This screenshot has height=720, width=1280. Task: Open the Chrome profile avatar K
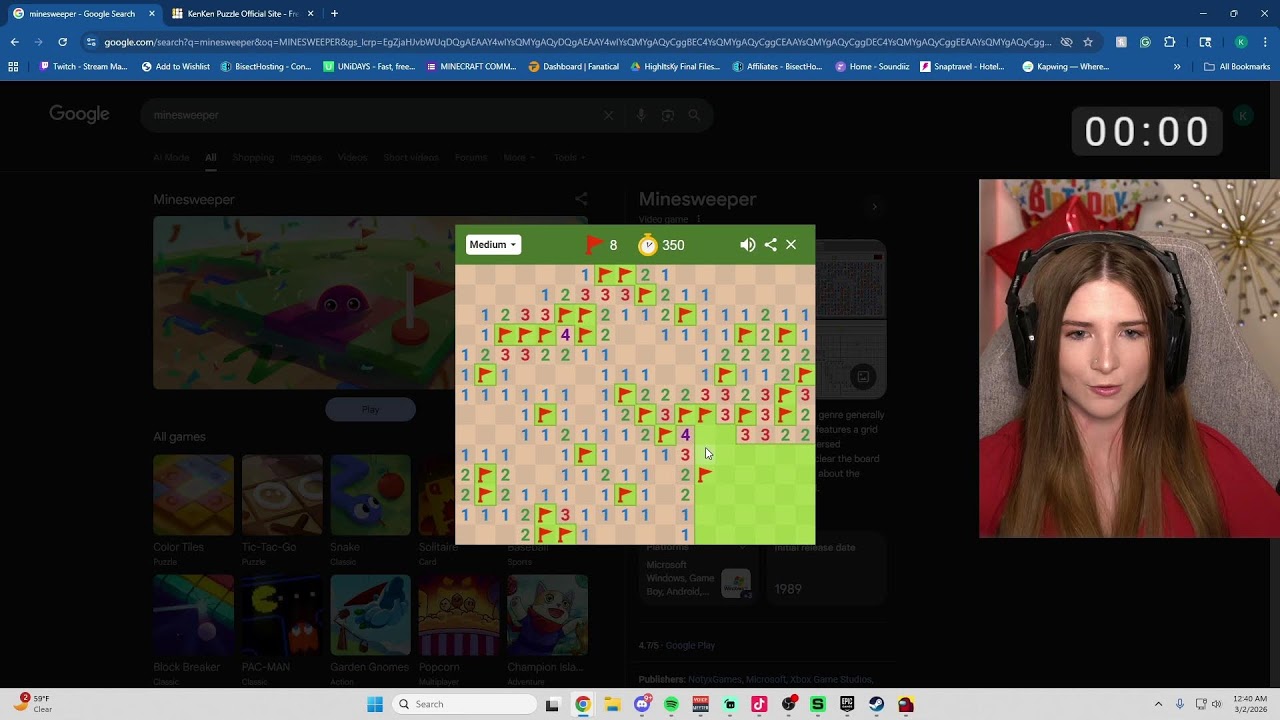1241,42
